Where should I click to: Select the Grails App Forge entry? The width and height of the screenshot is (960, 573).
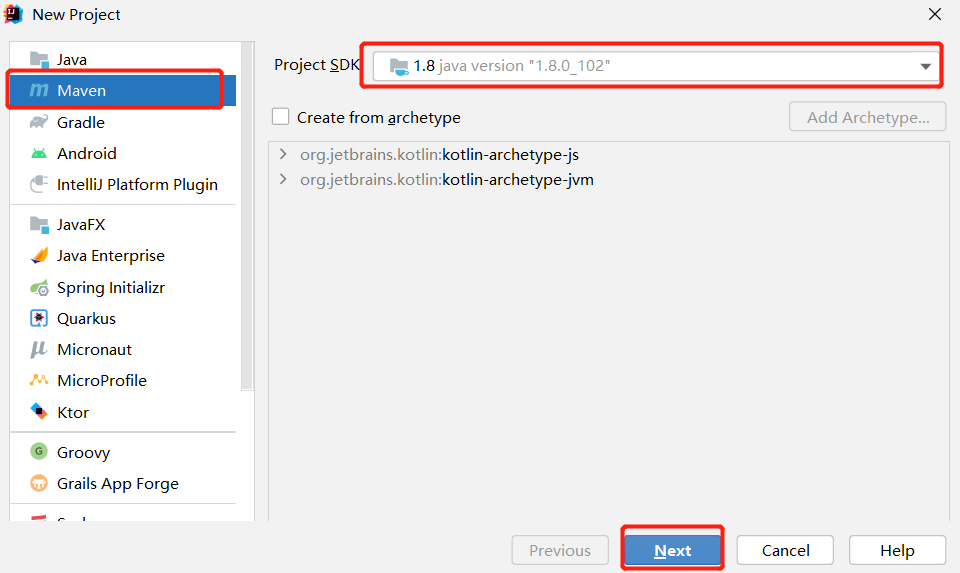[x=123, y=483]
